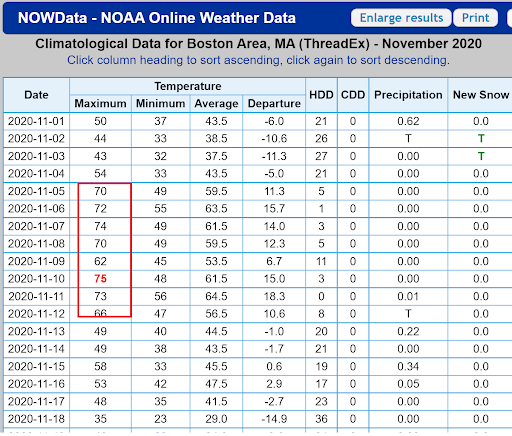Click departure value -14.9
The height and width of the screenshot is (436, 512).
(274, 419)
